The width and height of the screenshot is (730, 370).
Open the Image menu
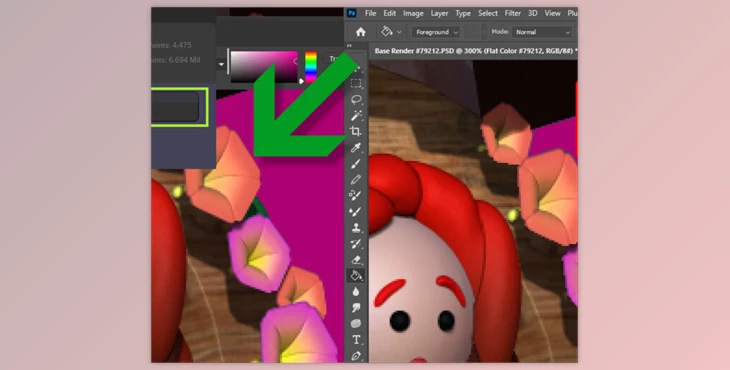click(x=413, y=13)
